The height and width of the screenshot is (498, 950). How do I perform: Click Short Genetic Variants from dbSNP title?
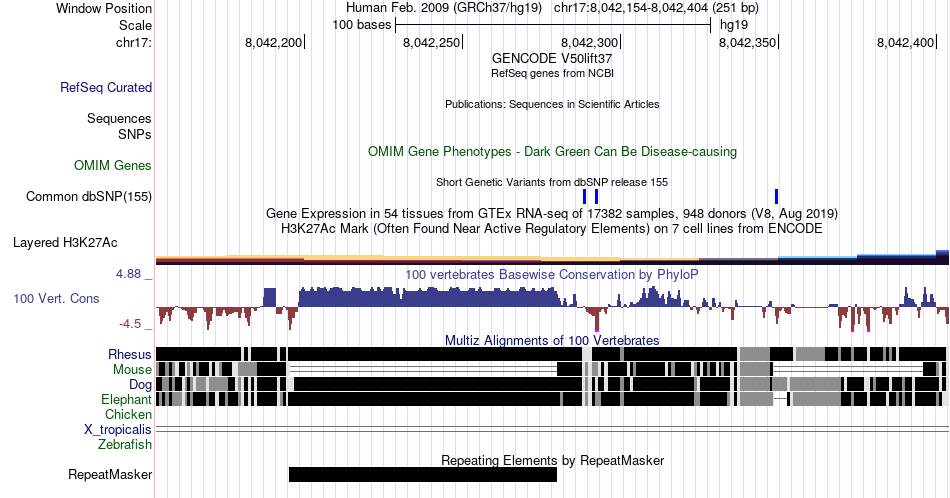552,182
